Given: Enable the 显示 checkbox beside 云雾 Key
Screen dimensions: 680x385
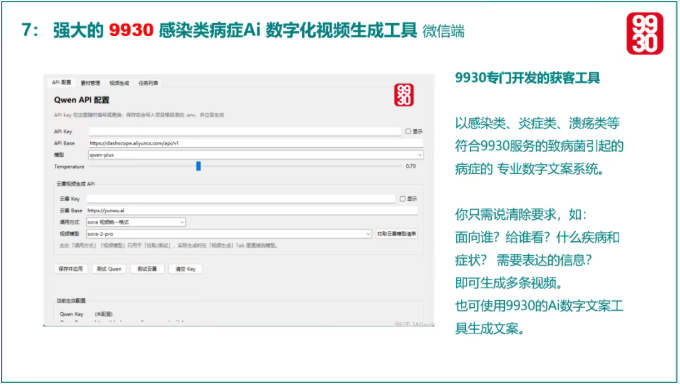Looking at the screenshot, I should (402, 199).
